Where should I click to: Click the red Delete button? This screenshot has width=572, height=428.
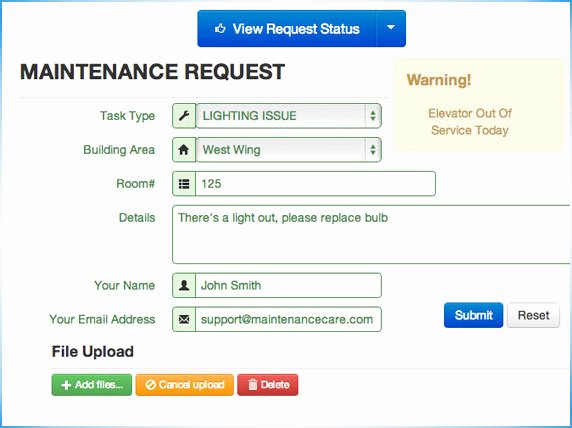(x=268, y=385)
